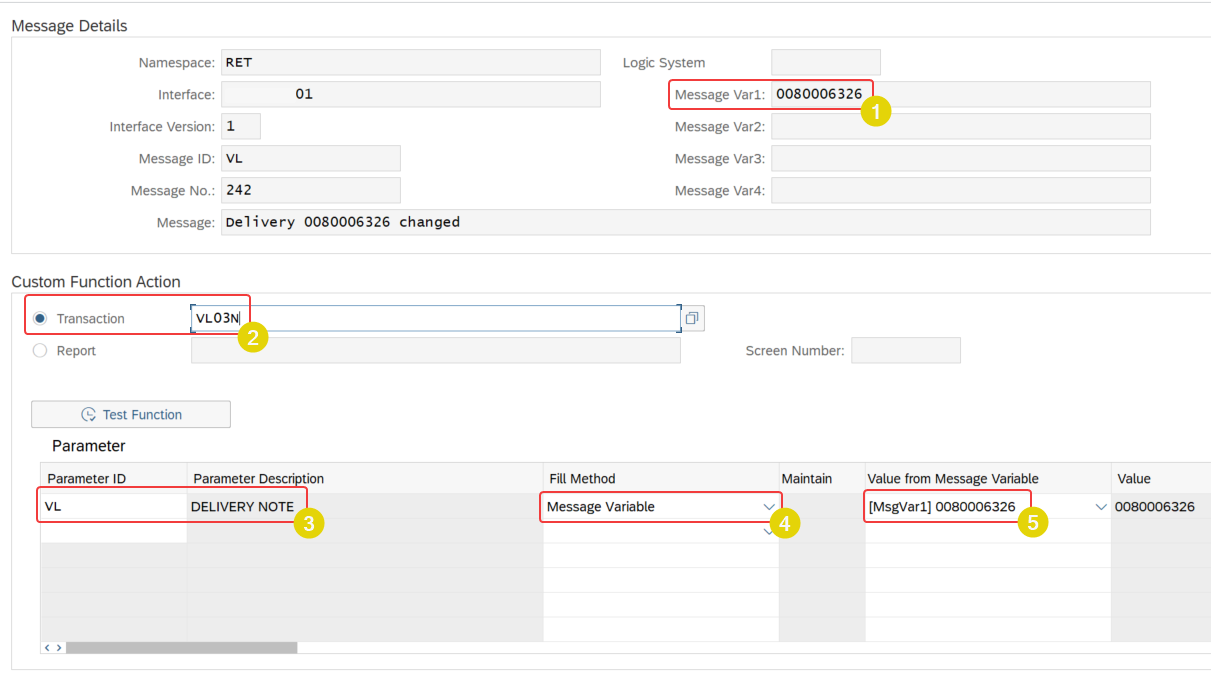
Task: Expand the second row Fill Method dropdown
Action: [x=768, y=531]
